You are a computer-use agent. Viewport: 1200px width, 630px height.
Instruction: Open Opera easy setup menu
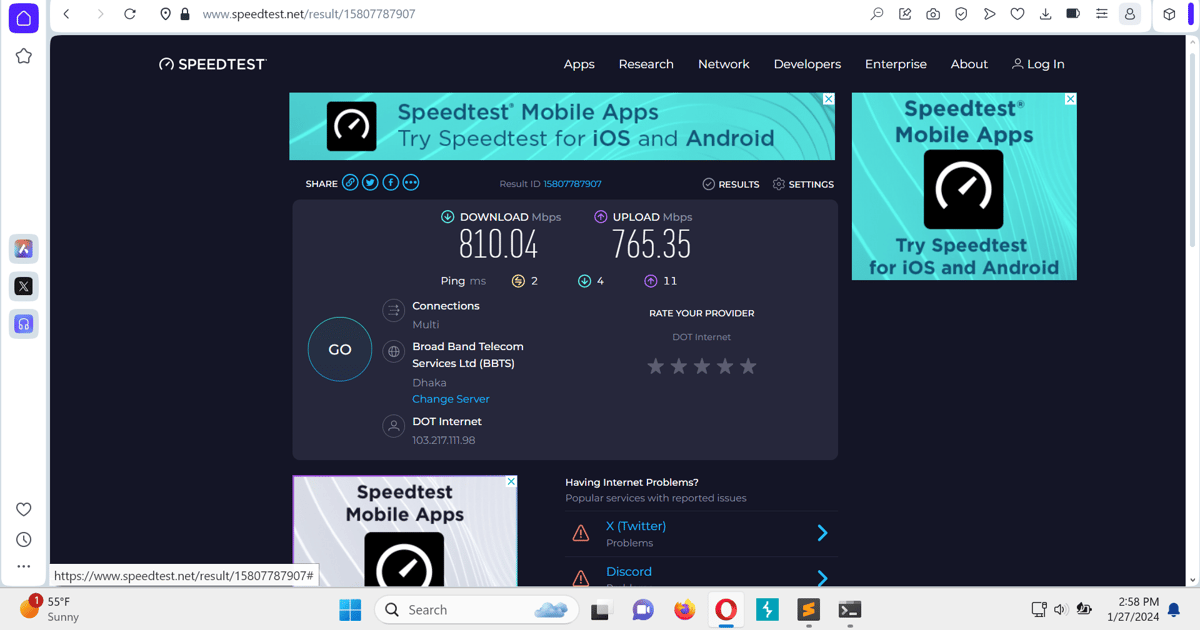tap(1101, 14)
